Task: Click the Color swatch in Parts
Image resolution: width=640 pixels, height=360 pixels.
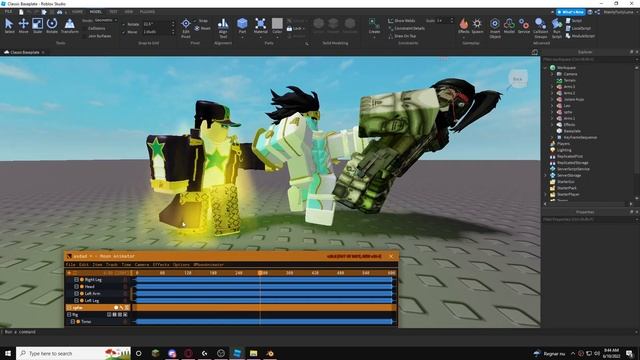Action: [x=277, y=24]
